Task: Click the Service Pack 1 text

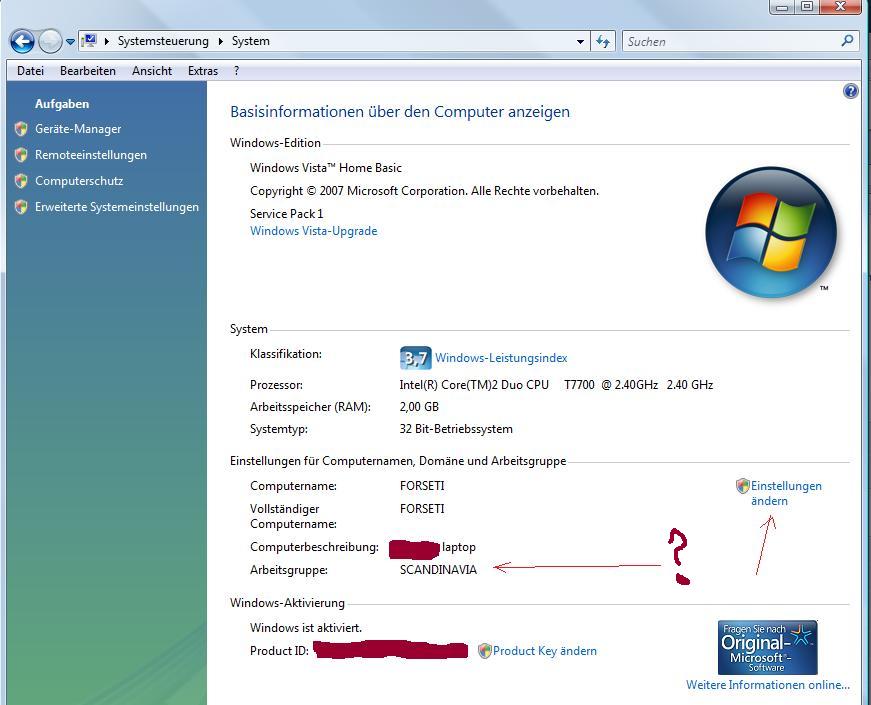Action: point(286,214)
